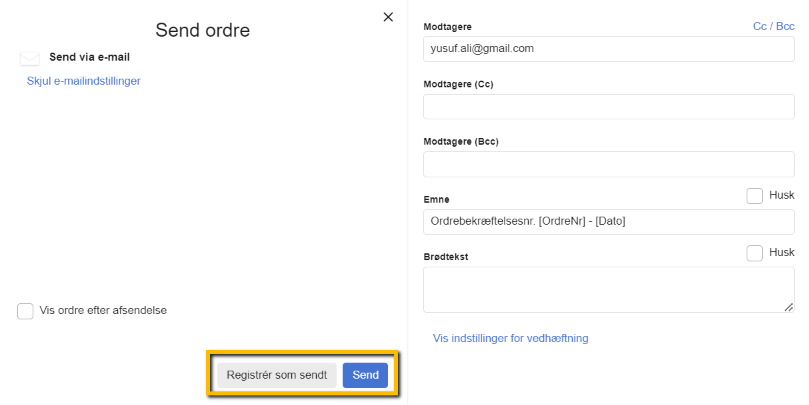Hide e-mail settings via Skjul e-mailindstillinger
Viewport: 809px width, 405px height.
(x=83, y=81)
